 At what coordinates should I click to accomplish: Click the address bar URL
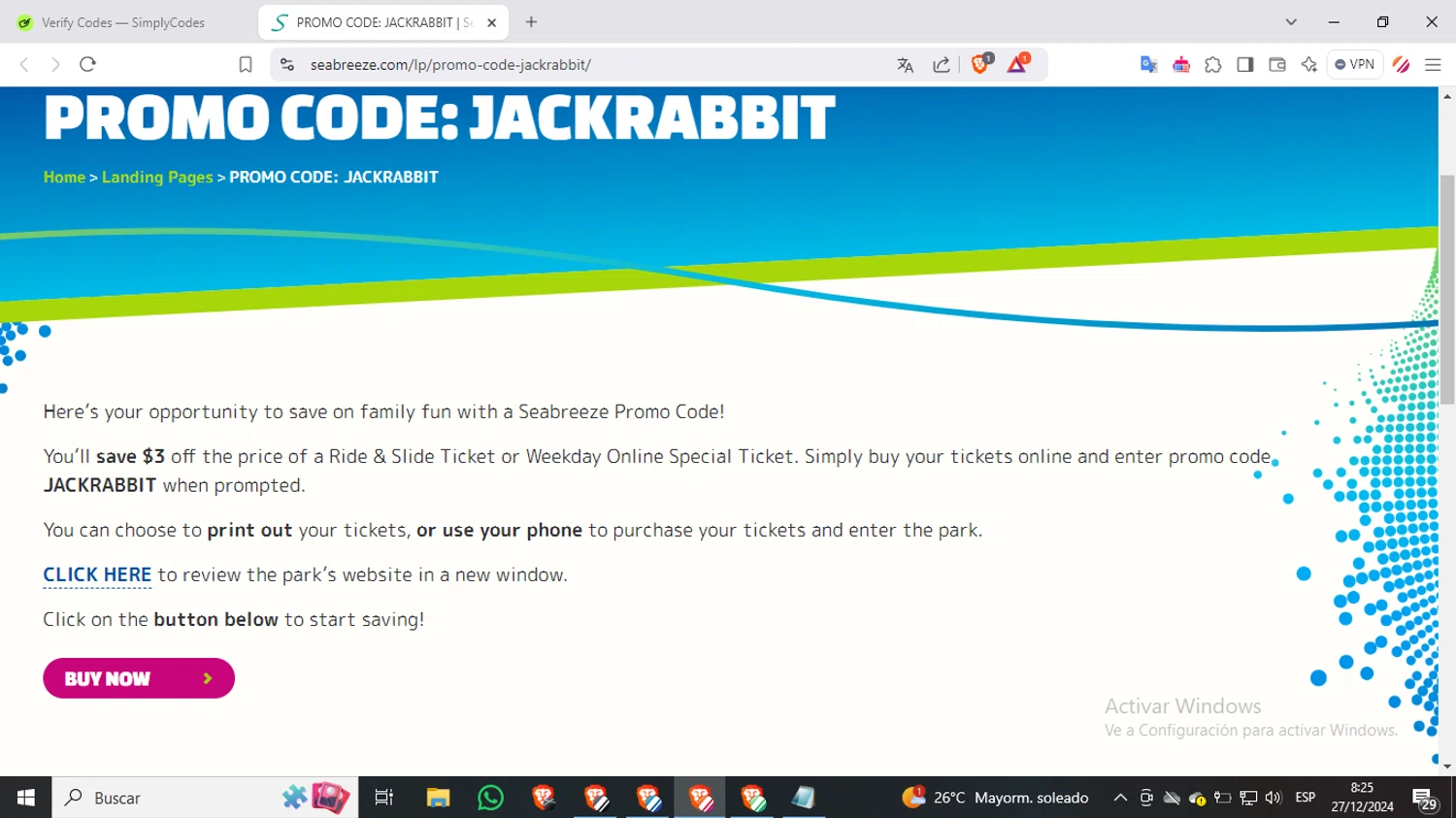tap(450, 65)
